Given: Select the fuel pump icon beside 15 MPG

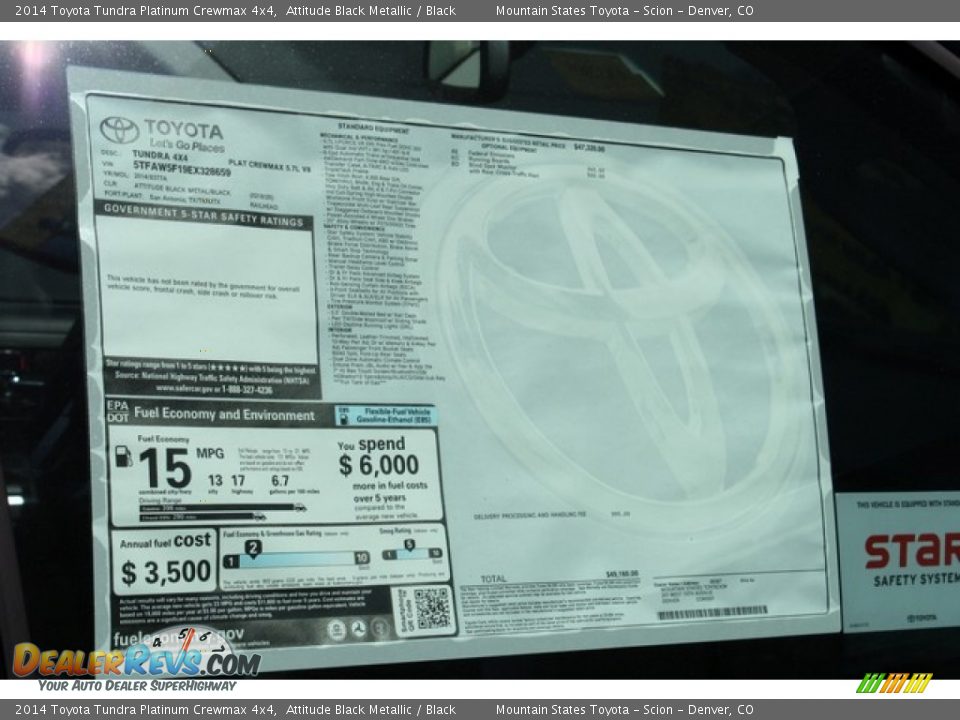Looking at the screenshot, I should [x=124, y=459].
